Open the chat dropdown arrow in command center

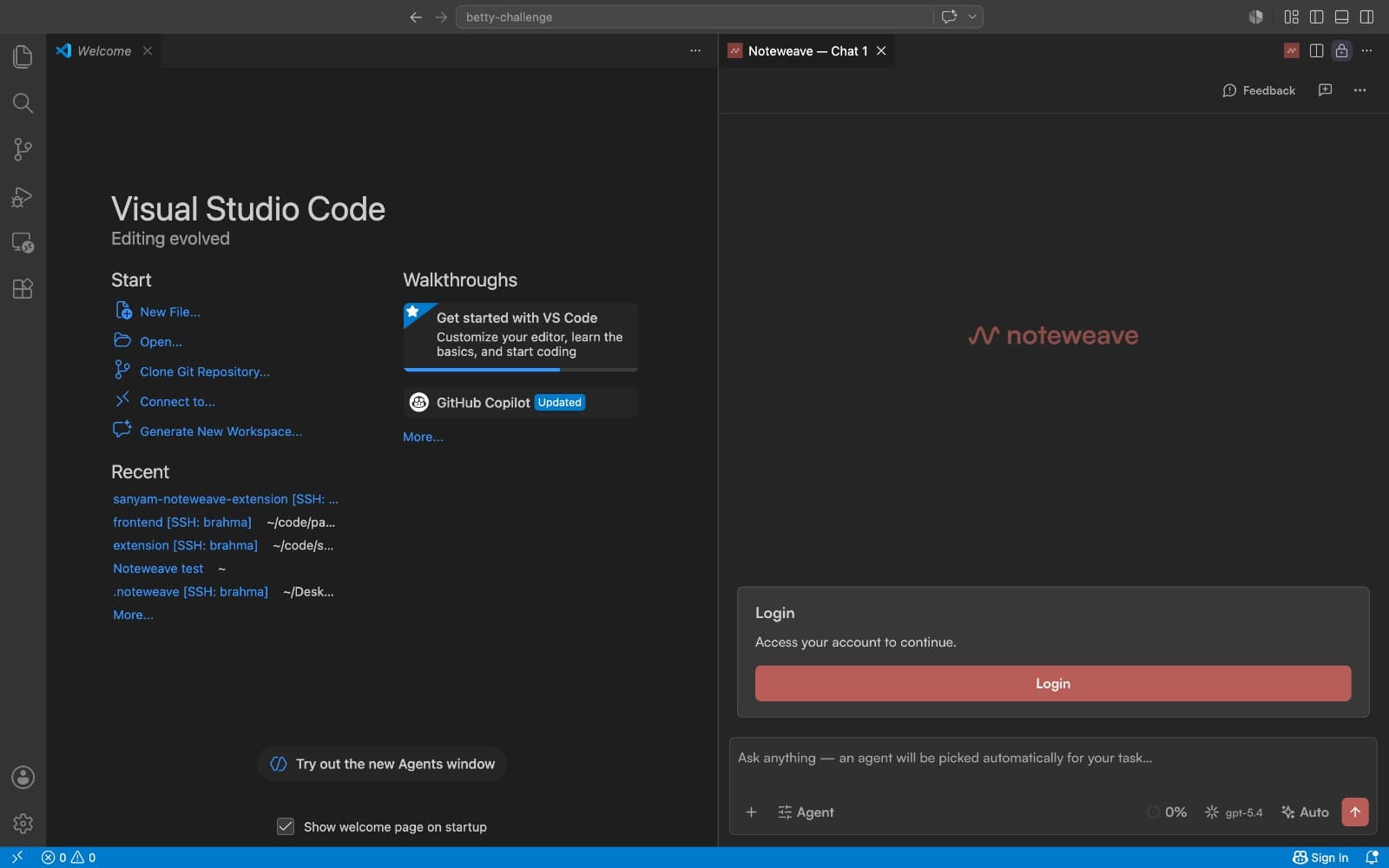pyautogui.click(x=972, y=16)
